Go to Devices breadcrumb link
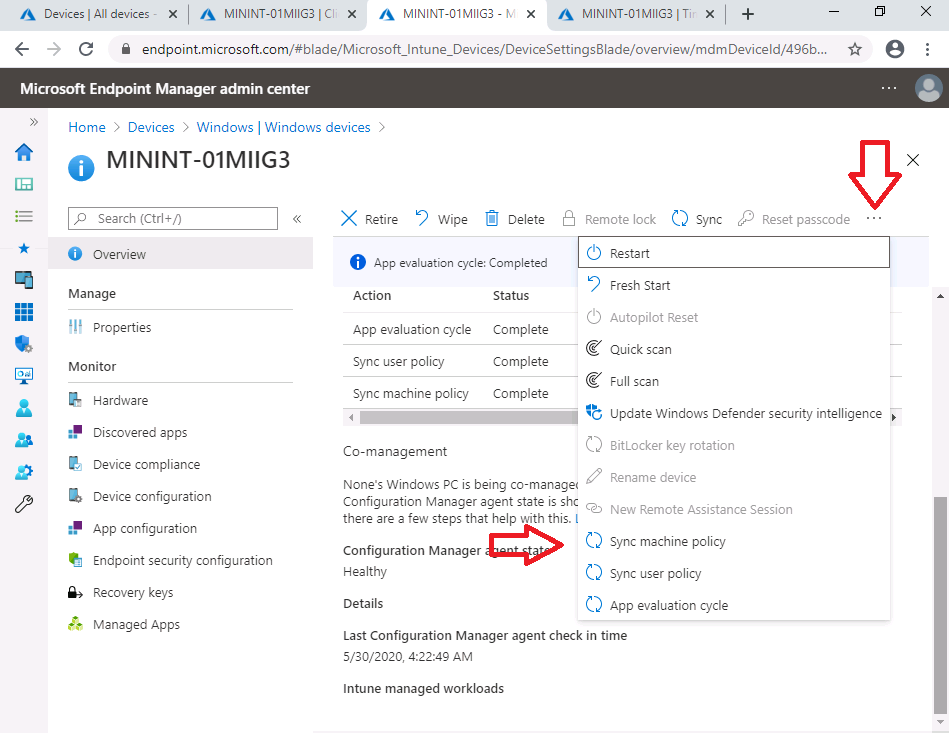Screen dimensions: 949x733 [151, 127]
